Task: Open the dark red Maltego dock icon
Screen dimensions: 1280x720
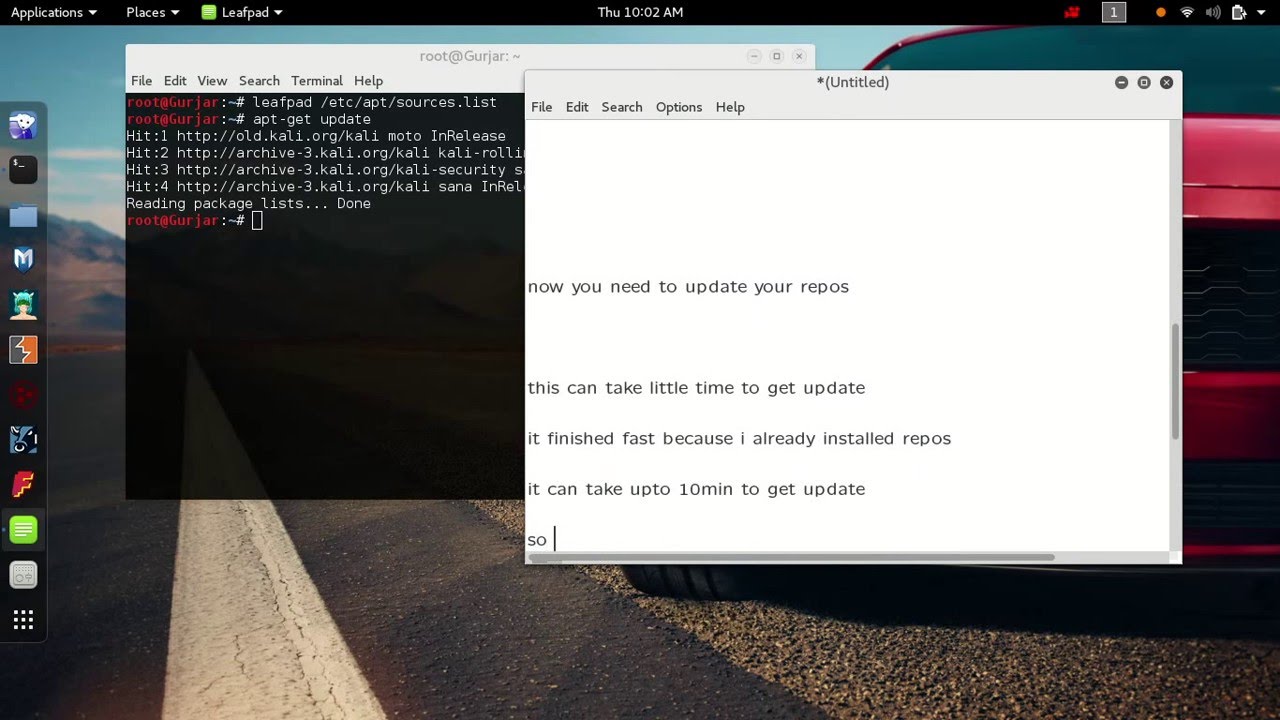Action: click(23, 395)
